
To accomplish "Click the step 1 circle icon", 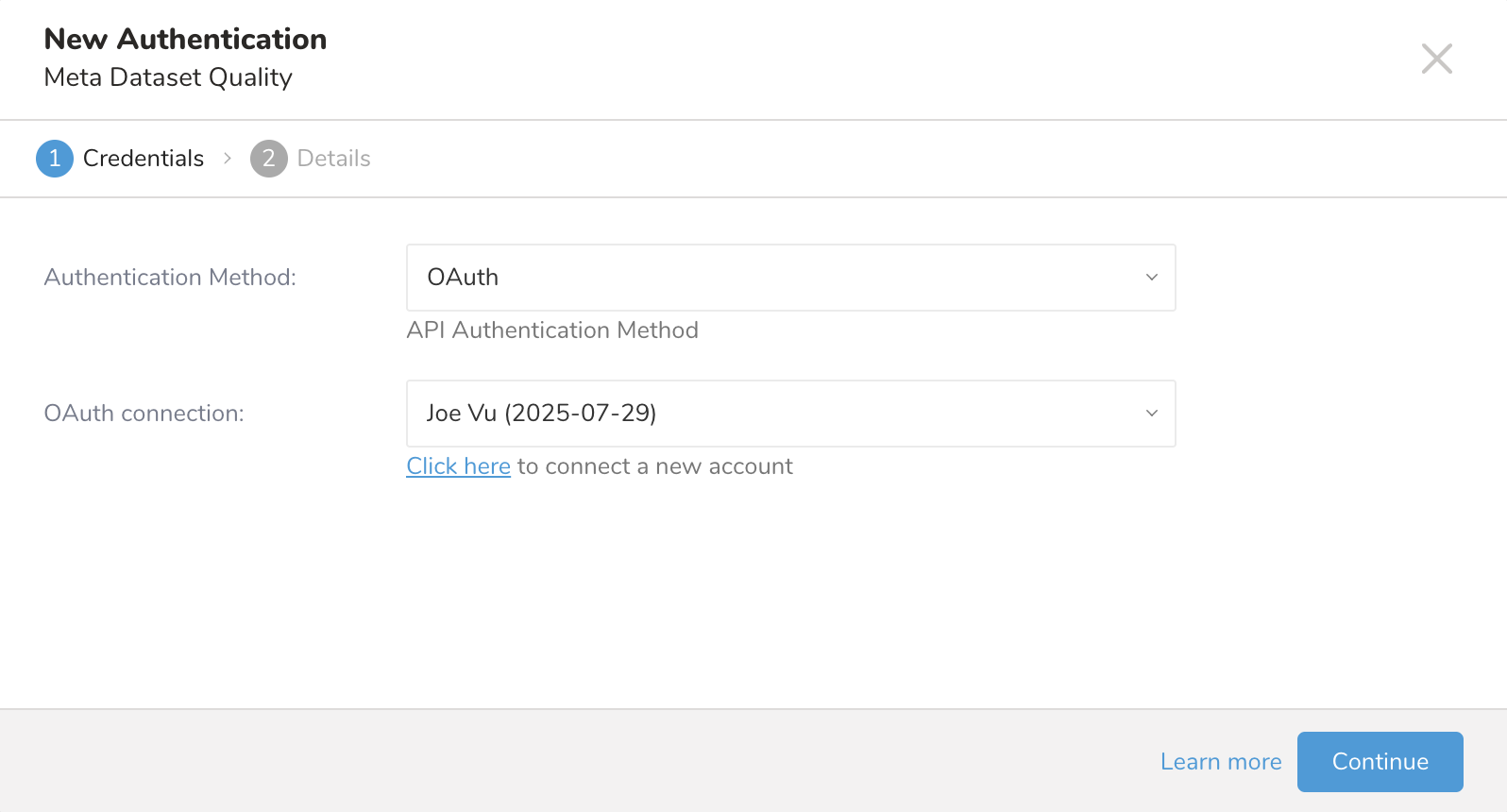I will pyautogui.click(x=55, y=159).
